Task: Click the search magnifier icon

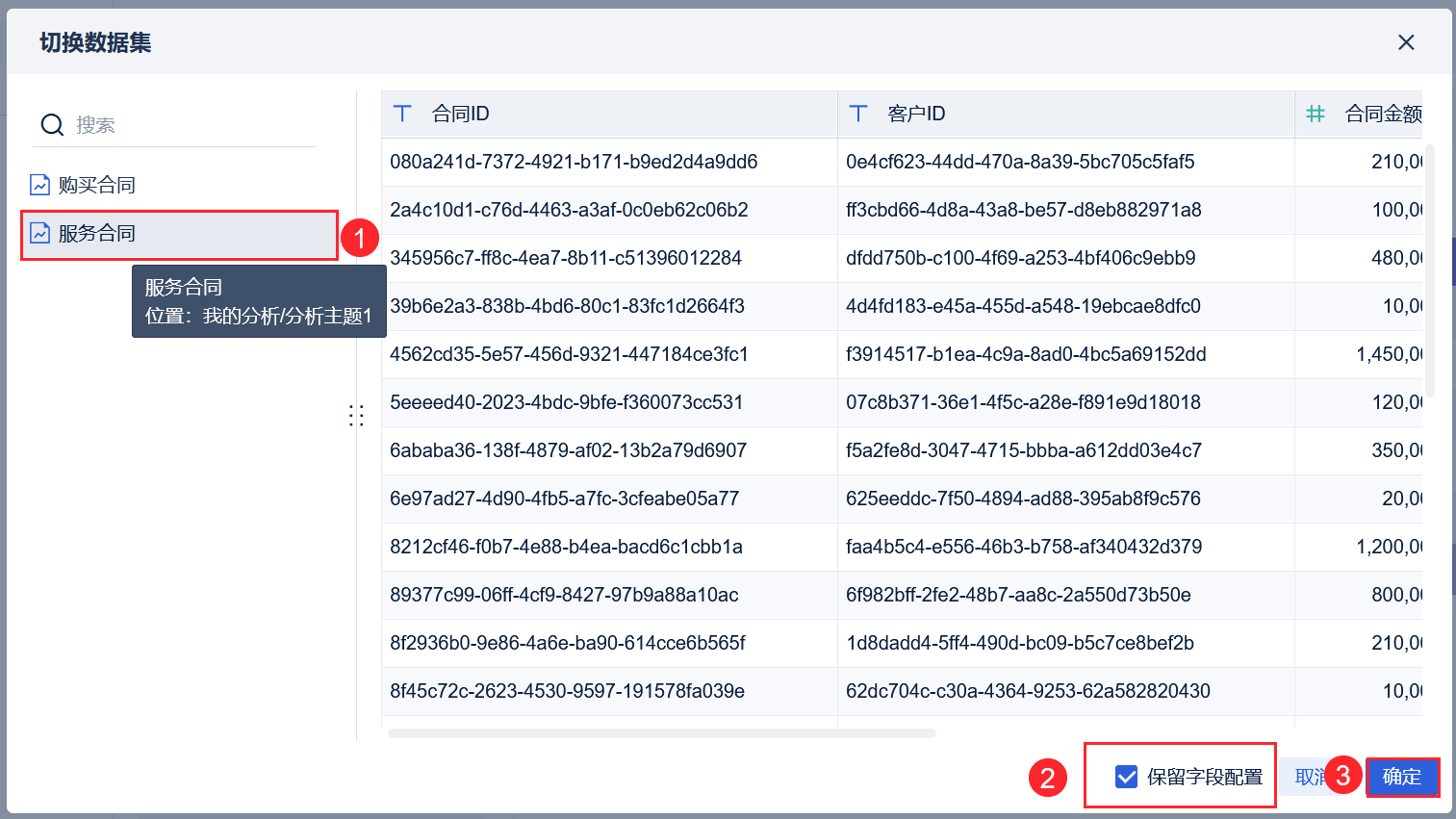Action: coord(52,125)
